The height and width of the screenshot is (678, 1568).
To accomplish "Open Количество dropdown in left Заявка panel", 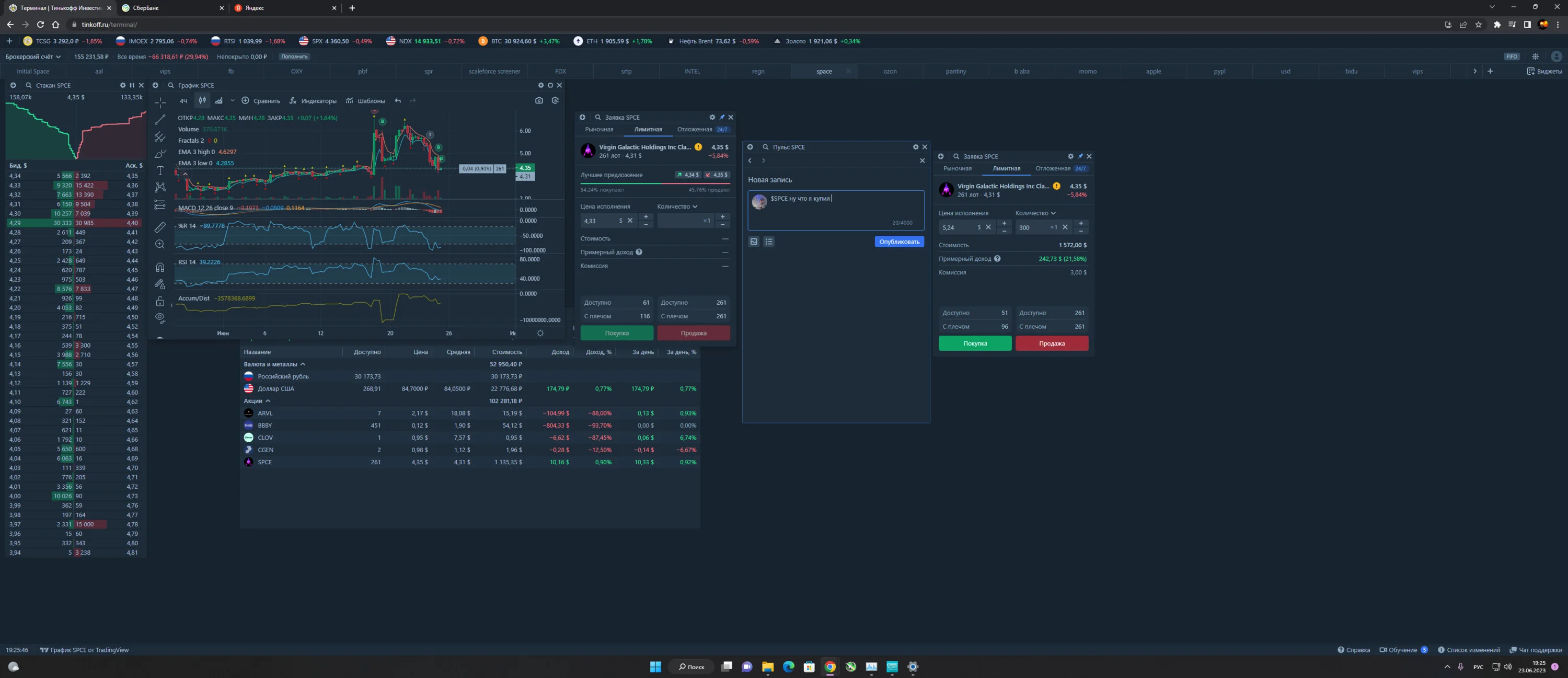I will 677,206.
